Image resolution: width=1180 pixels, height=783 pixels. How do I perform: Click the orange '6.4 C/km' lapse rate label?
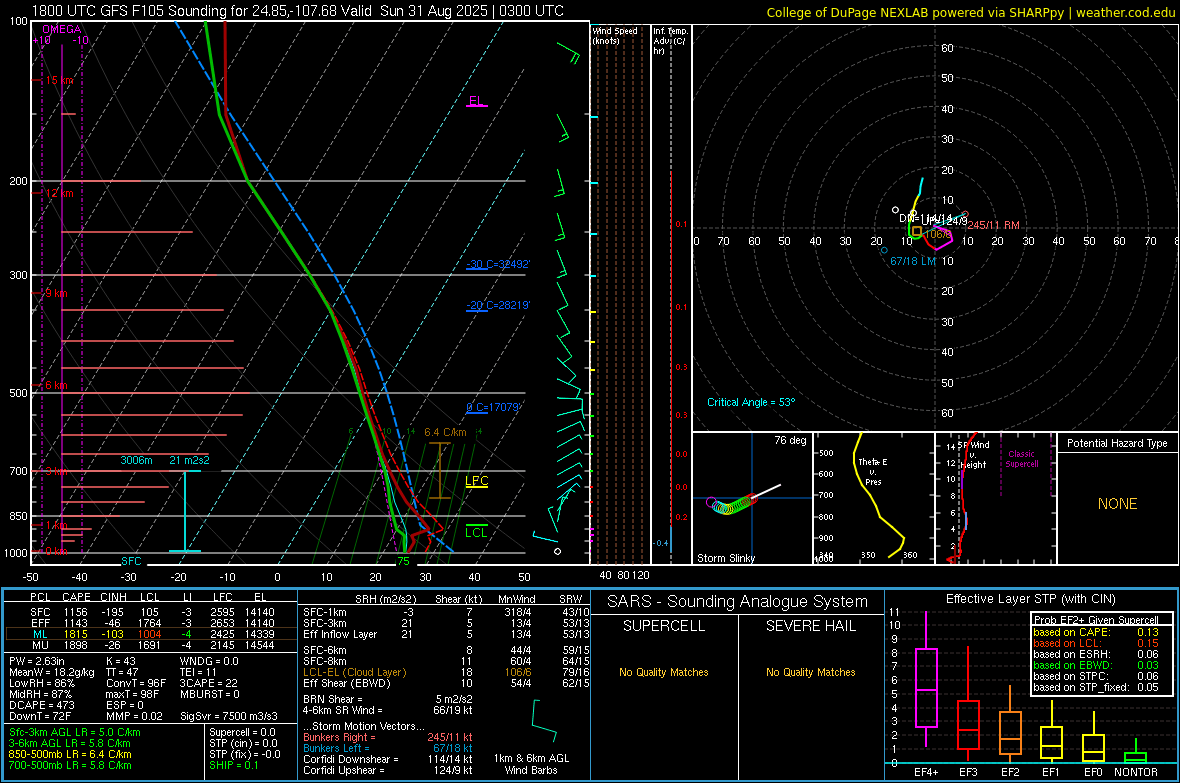(445, 432)
